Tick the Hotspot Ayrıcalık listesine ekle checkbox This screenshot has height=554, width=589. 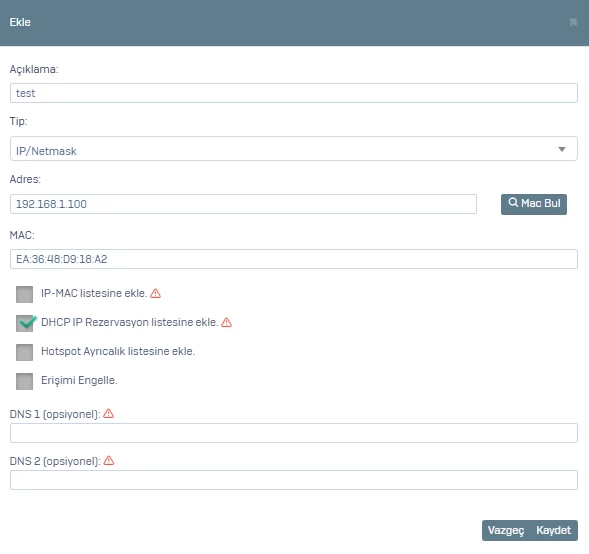pos(24,352)
